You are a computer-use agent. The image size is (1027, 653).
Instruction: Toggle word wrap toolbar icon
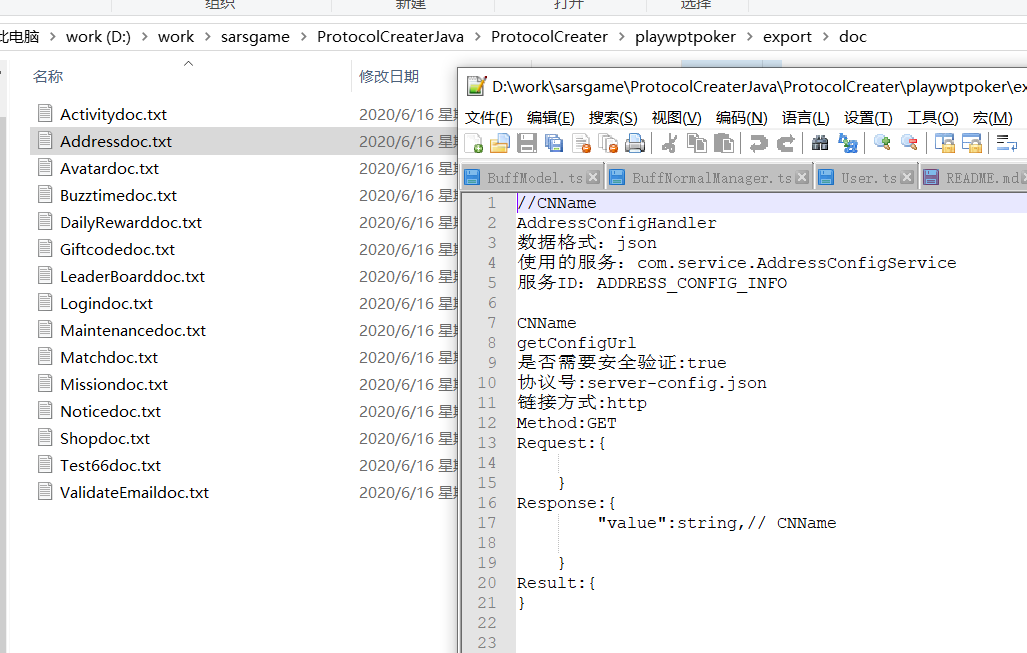coord(1006,143)
